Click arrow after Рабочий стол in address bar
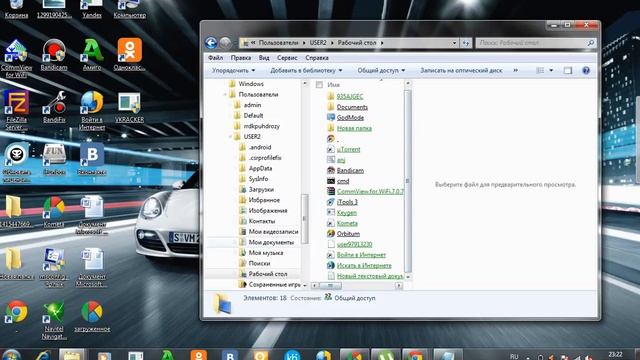Screen dimensions: 640x360 pos(382,43)
